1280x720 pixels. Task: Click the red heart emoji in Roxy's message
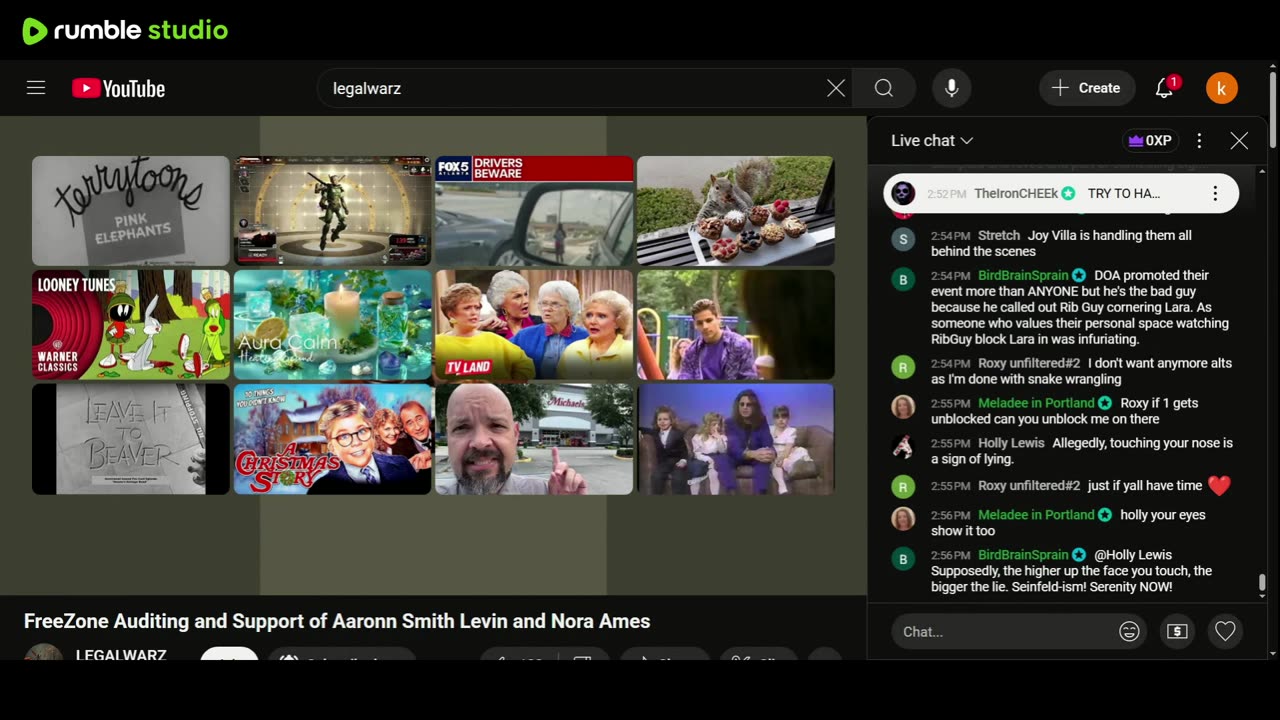point(1219,486)
